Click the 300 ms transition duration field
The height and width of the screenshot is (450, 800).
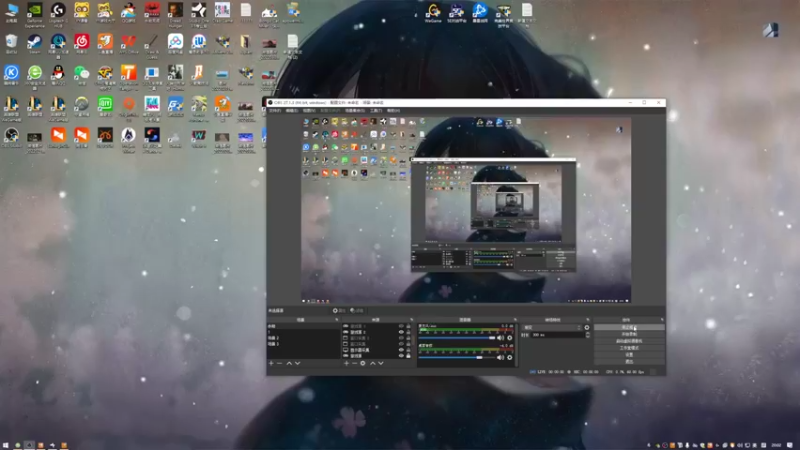pos(558,335)
